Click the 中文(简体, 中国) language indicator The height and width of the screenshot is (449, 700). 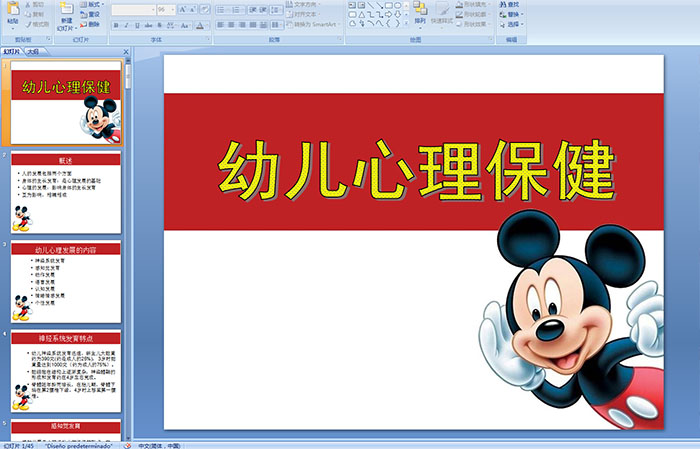click(158, 445)
